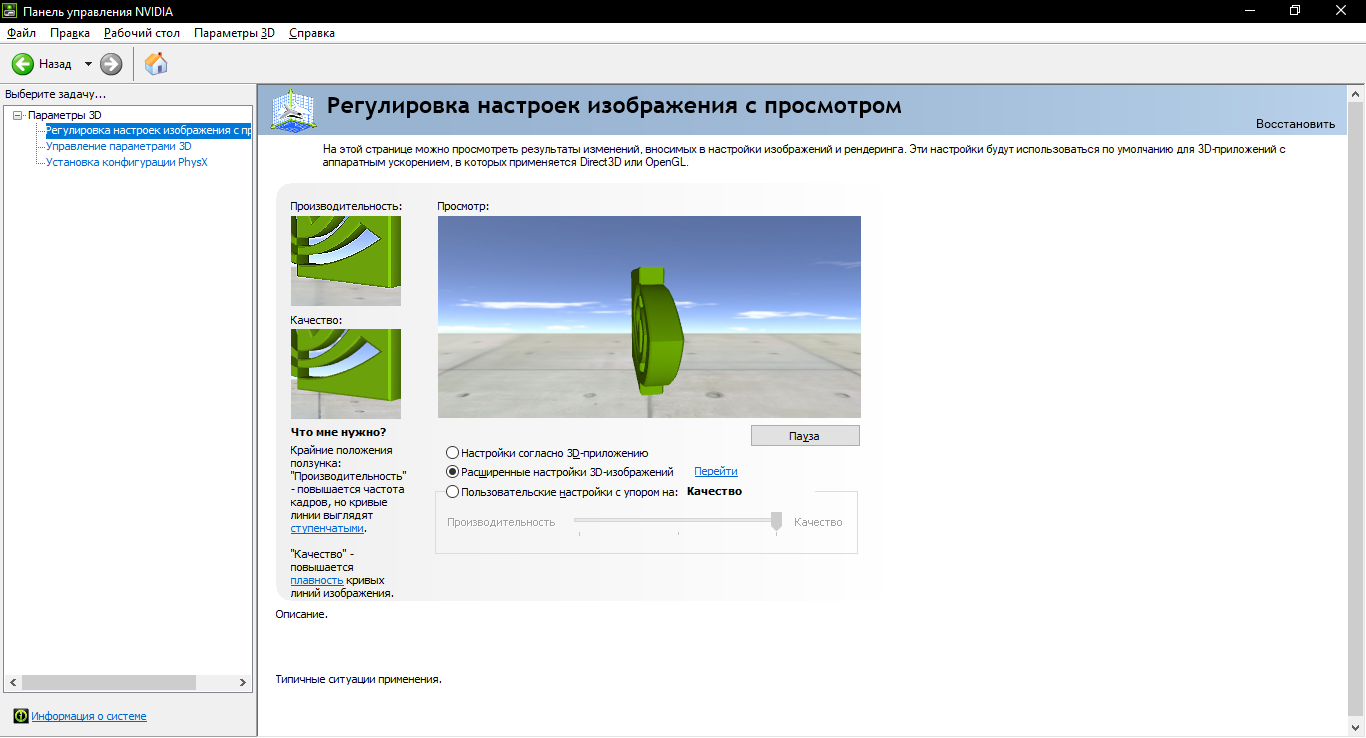Click the Производительность label left of the slider
Viewport: 1366px width, 738px height.
(x=501, y=522)
